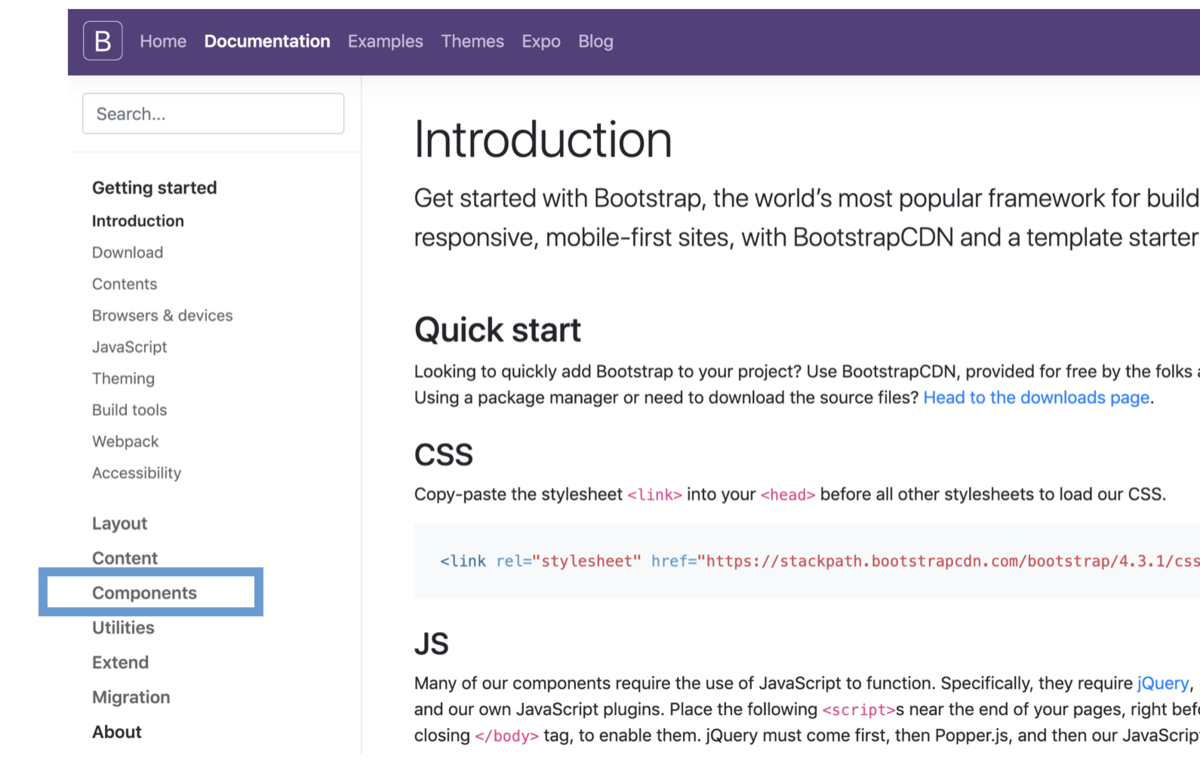Click the JS section heading
Image resolution: width=1200 pixels, height=768 pixels.
(x=431, y=644)
